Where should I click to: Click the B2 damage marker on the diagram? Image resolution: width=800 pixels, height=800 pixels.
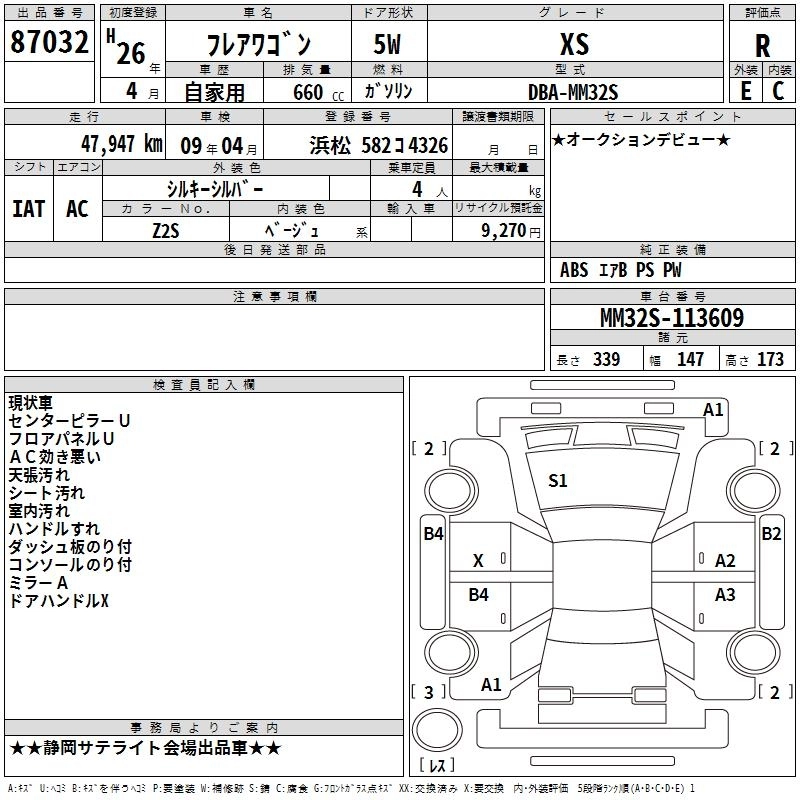click(771, 534)
